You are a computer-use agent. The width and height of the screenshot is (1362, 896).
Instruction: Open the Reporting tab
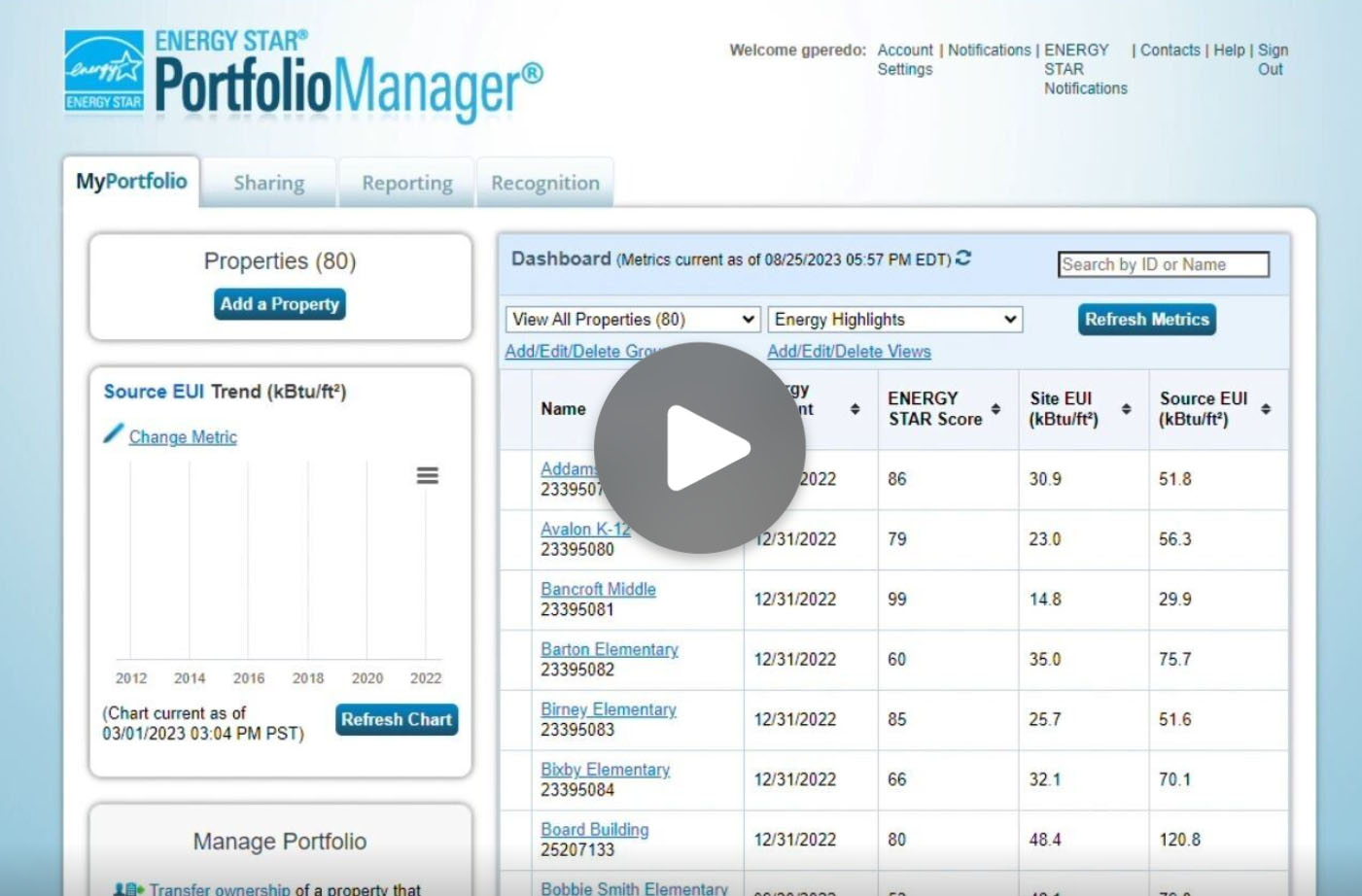pos(407,183)
